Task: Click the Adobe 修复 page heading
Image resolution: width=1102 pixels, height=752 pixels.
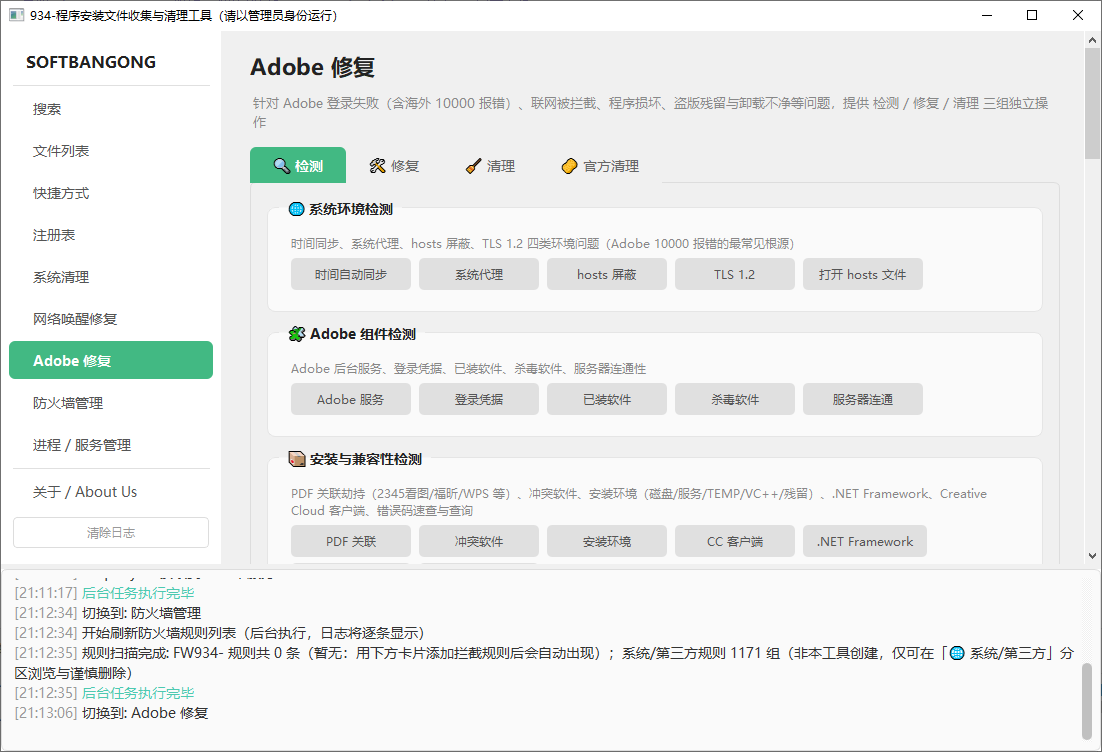Action: (313, 67)
